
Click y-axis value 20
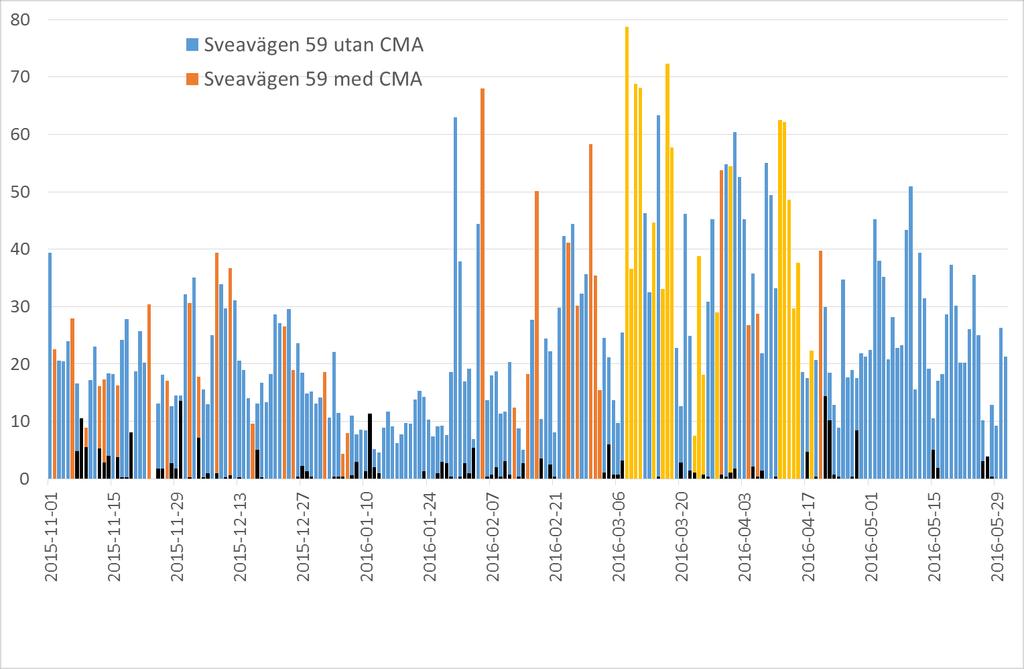point(20,364)
